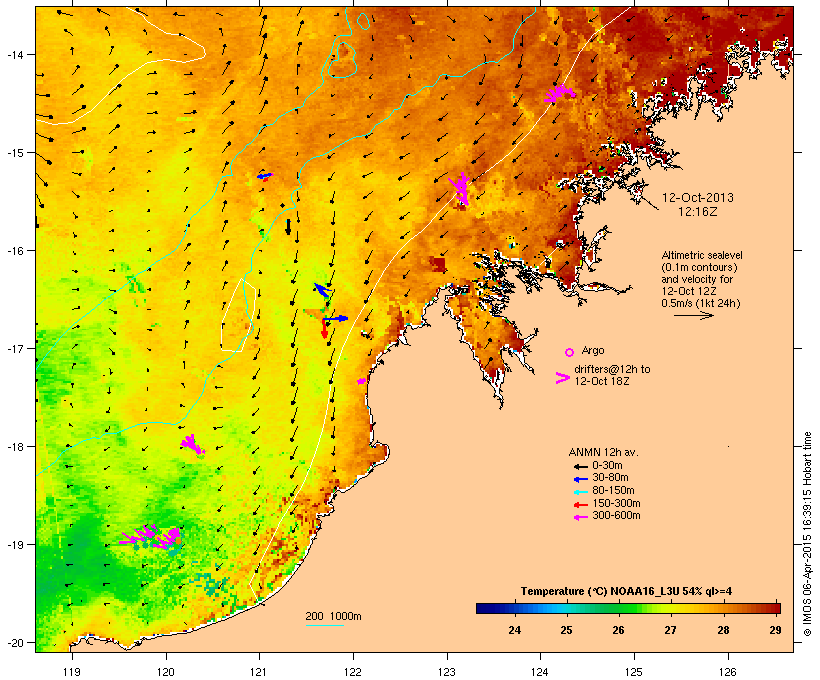Screen dimensions: 820x680
Task: Click the longitude label 125
Action: [x=634, y=672]
